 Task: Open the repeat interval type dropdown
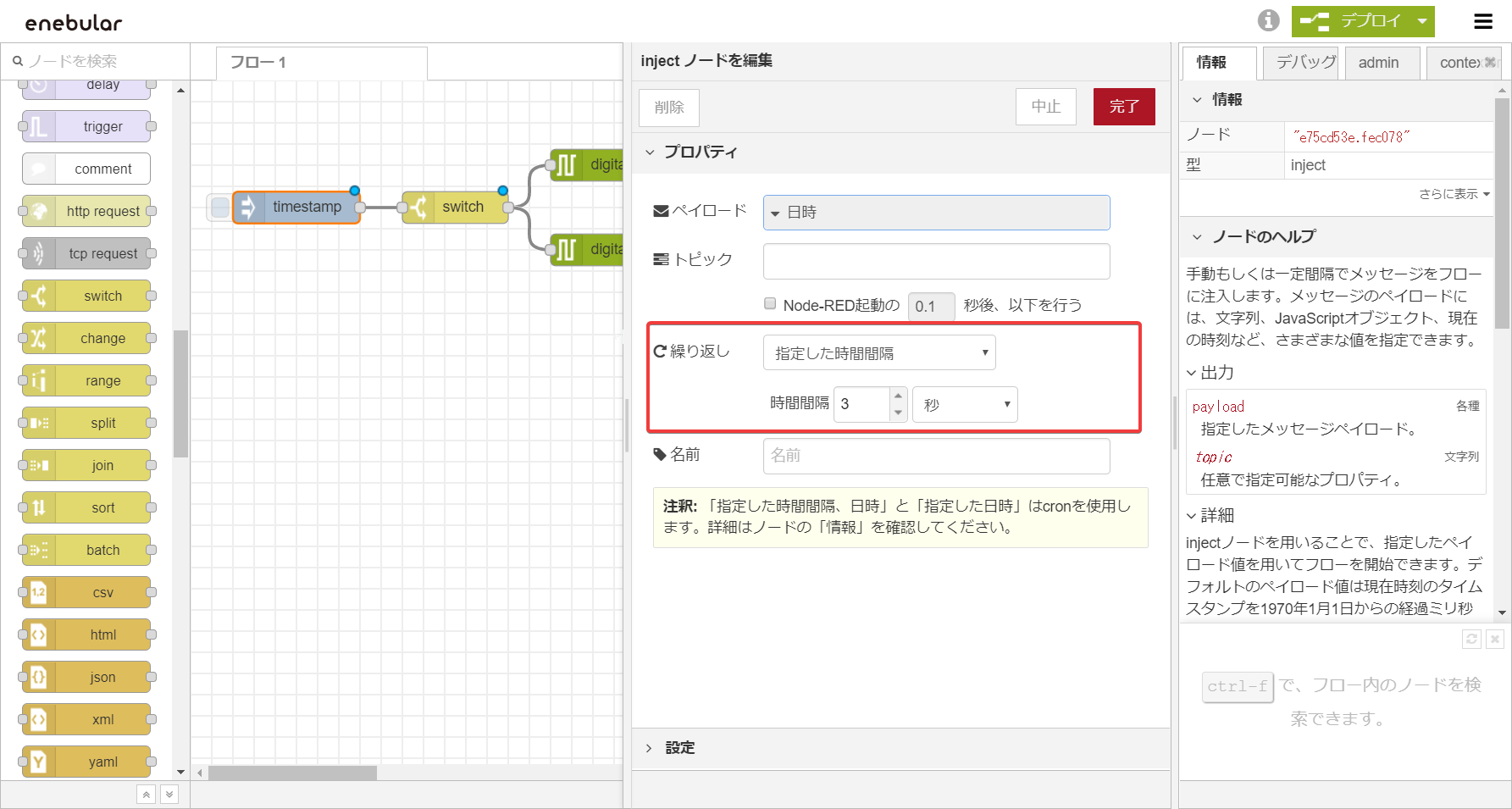(x=878, y=353)
